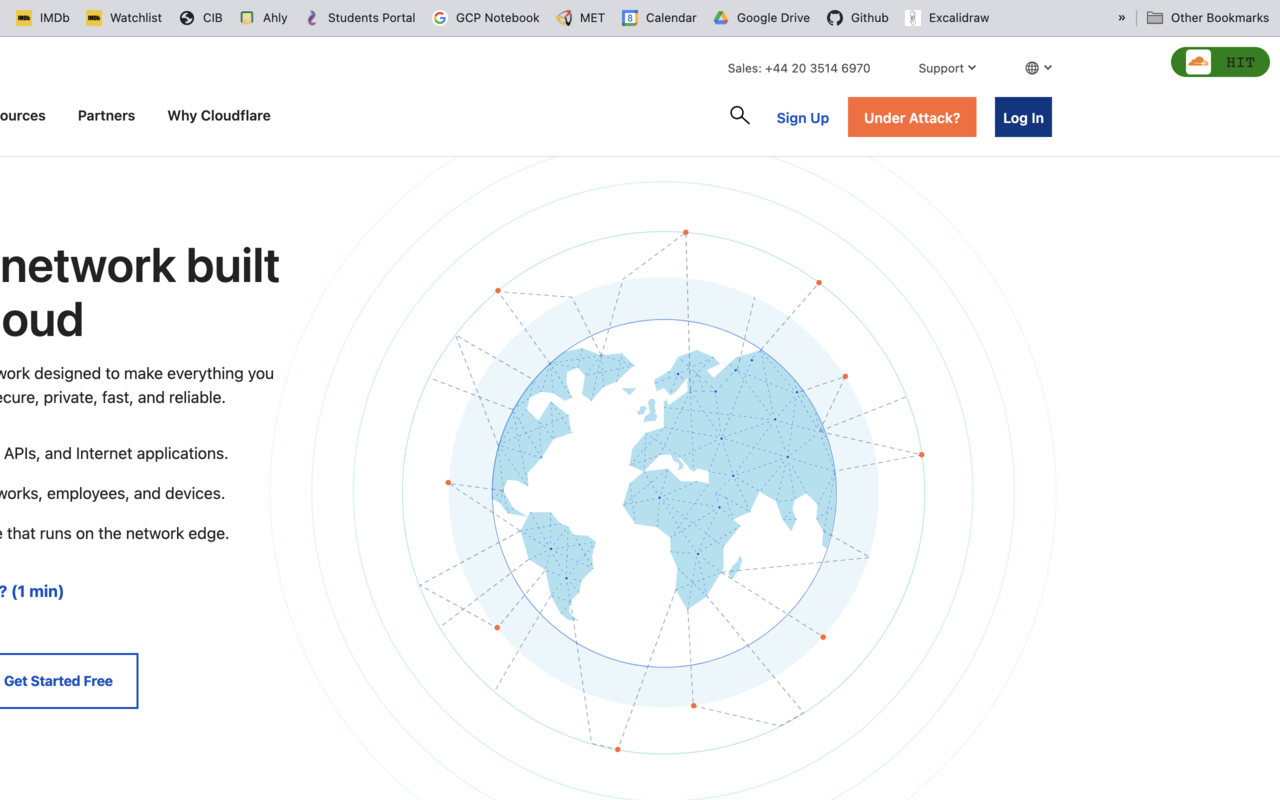Open the IMDb bookmark

(43, 17)
